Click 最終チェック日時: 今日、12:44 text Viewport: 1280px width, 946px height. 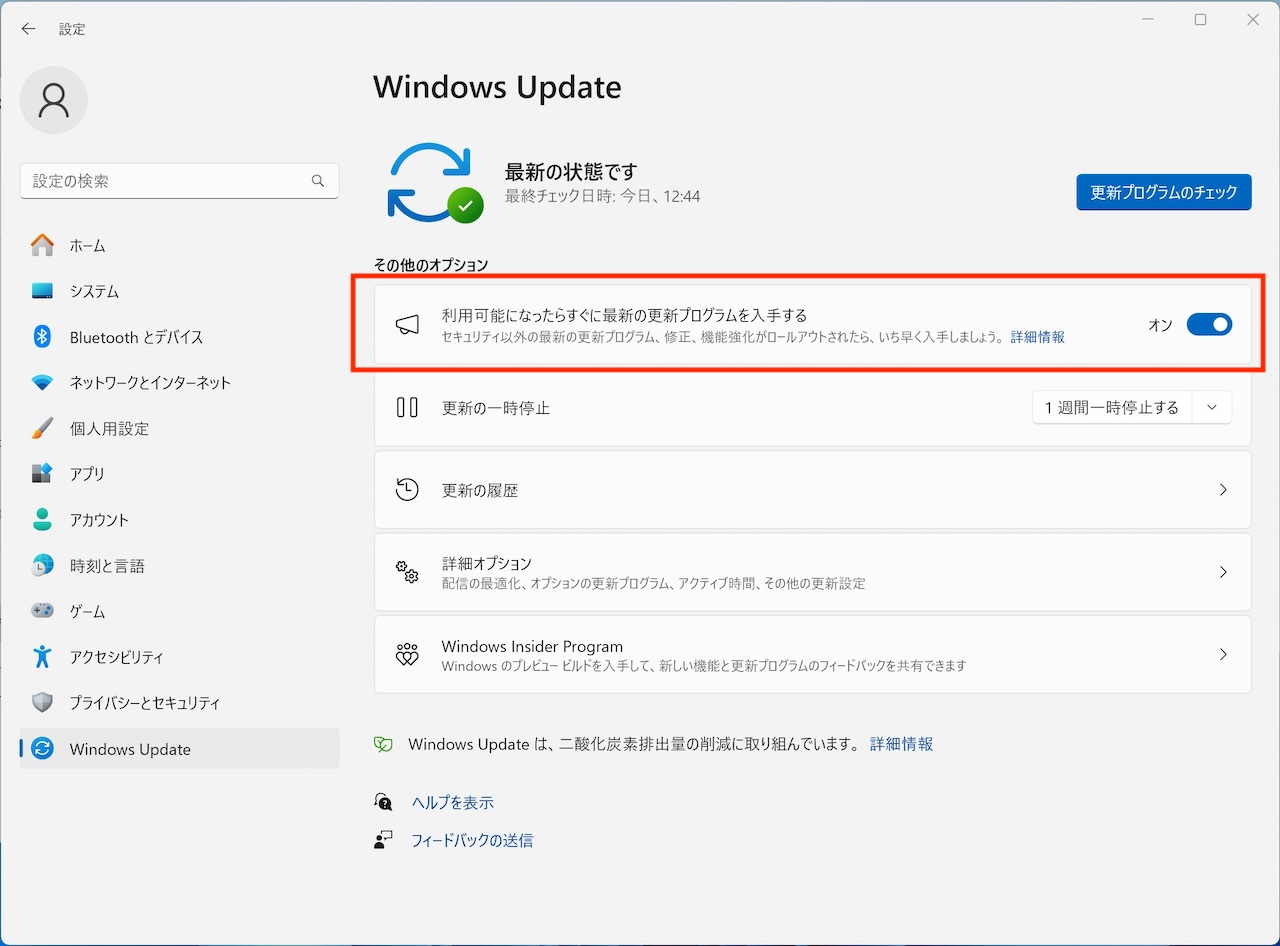point(603,196)
